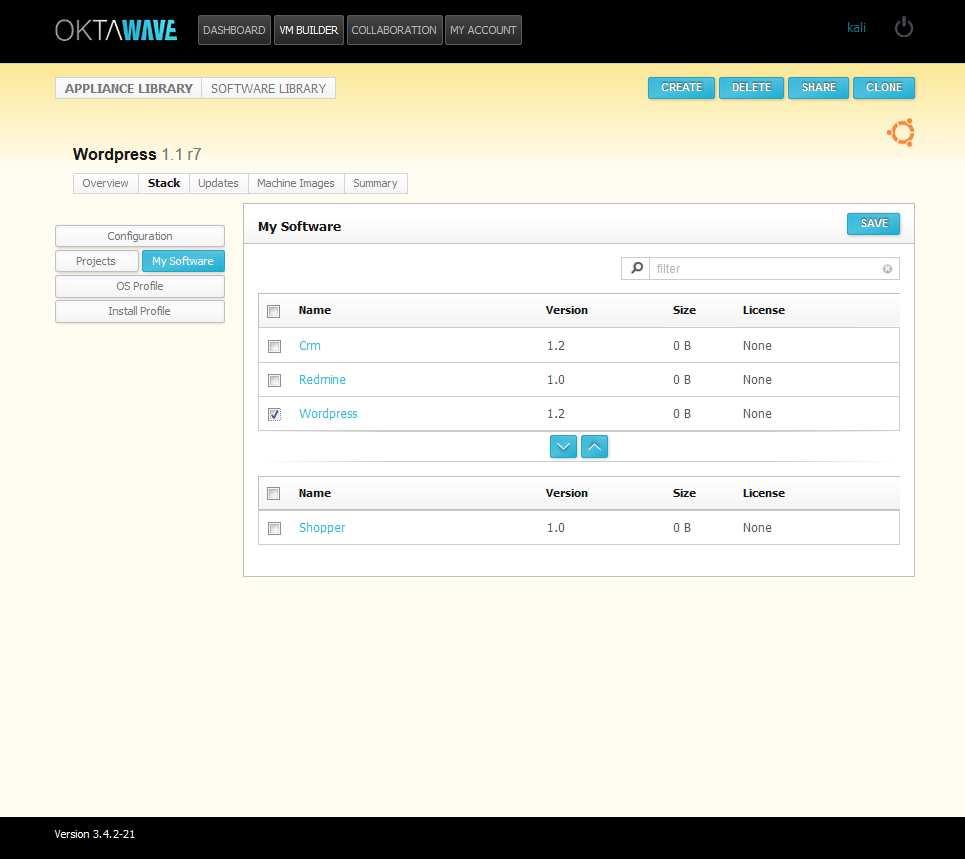This screenshot has width=965, height=859.
Task: Check the Crm row checkbox
Action: (274, 346)
